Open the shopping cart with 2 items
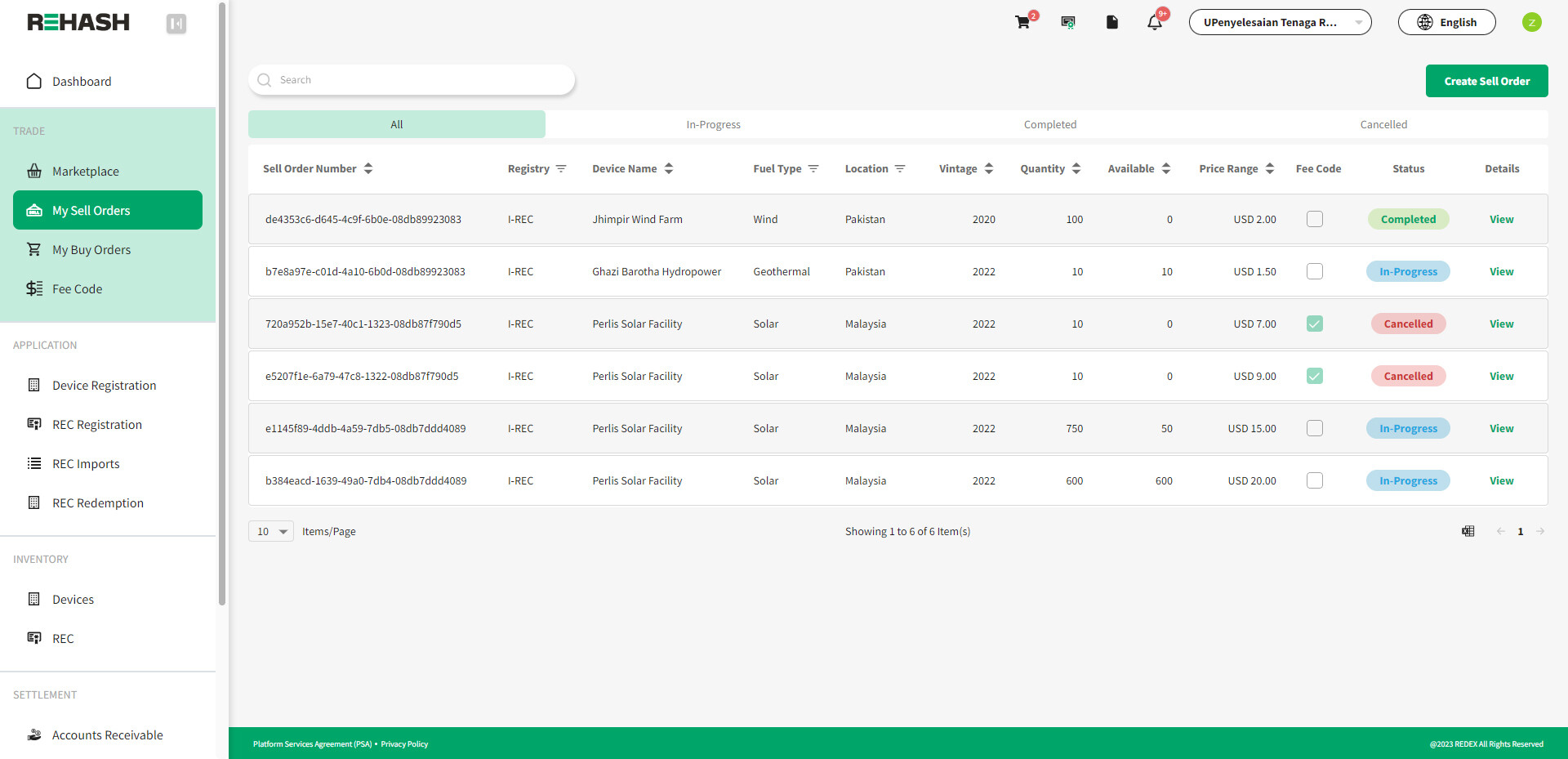Screen dimensions: 1568x759 pos(1023,22)
